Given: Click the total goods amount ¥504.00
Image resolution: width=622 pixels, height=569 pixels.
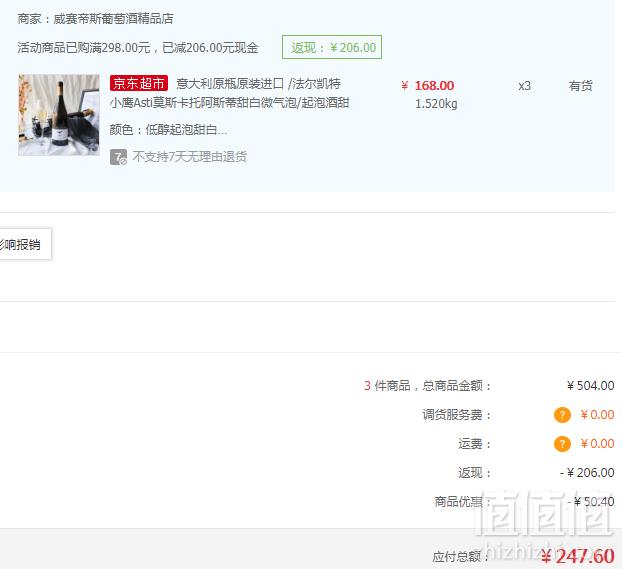Looking at the screenshot, I should 591,386.
